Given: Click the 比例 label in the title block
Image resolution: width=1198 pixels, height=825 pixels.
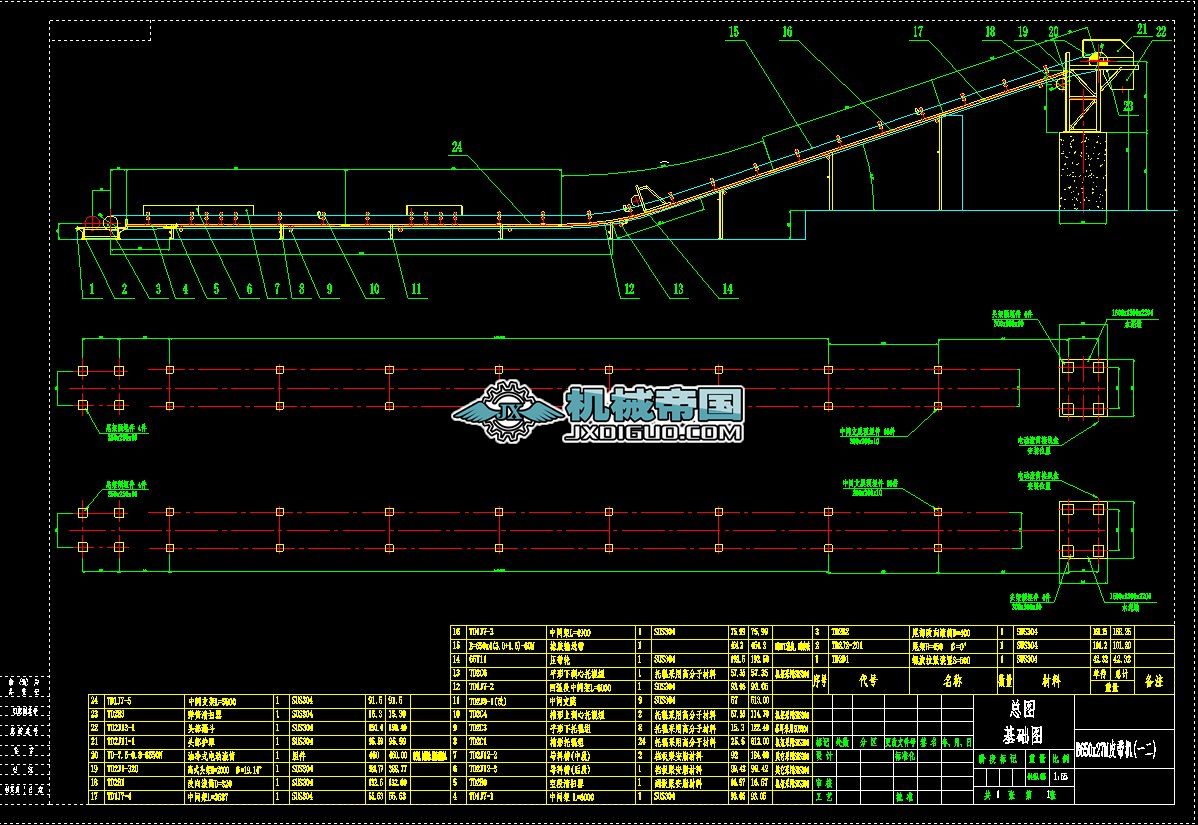Looking at the screenshot, I should (x=1060, y=759).
